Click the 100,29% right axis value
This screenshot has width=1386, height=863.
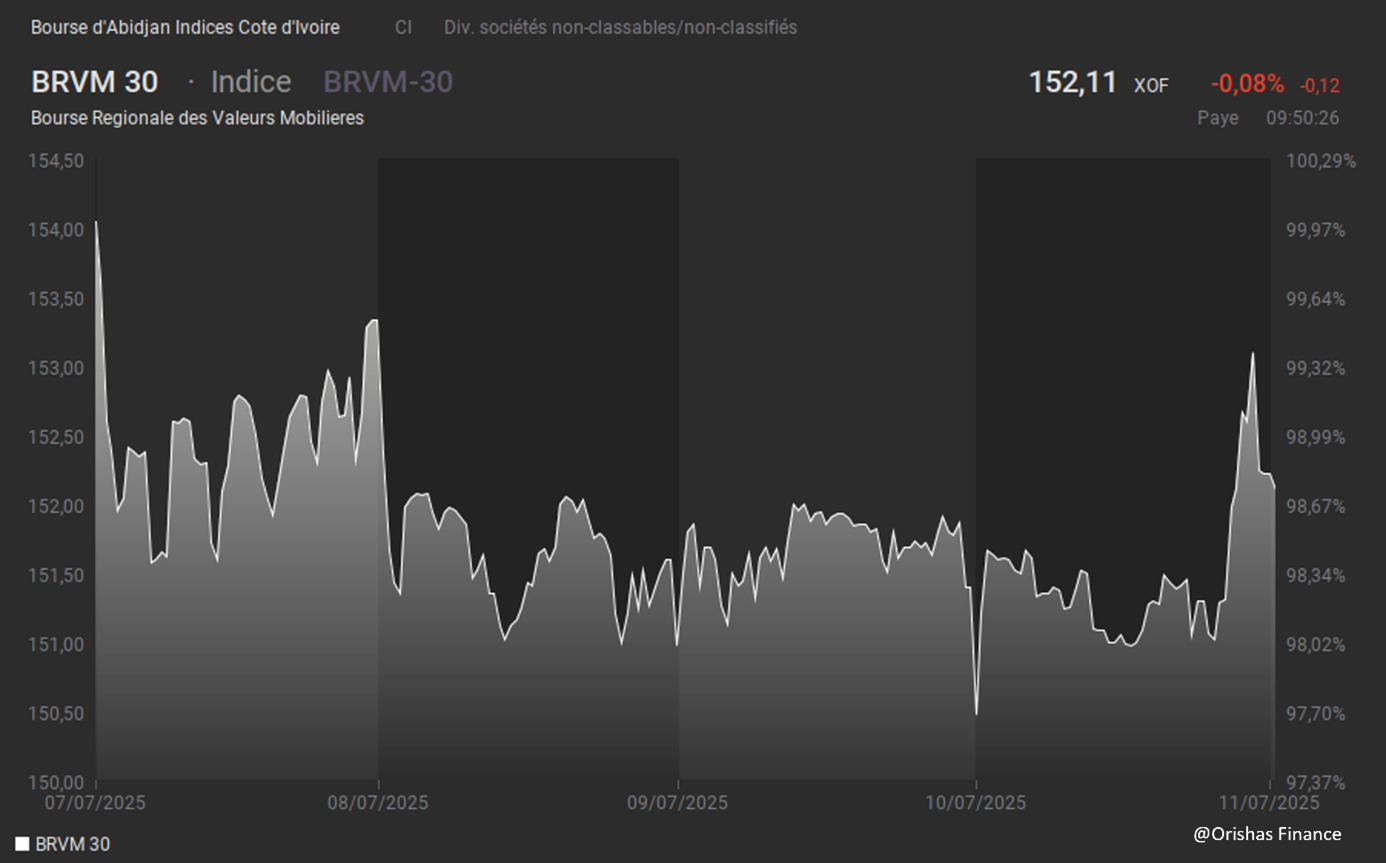(x=1320, y=161)
